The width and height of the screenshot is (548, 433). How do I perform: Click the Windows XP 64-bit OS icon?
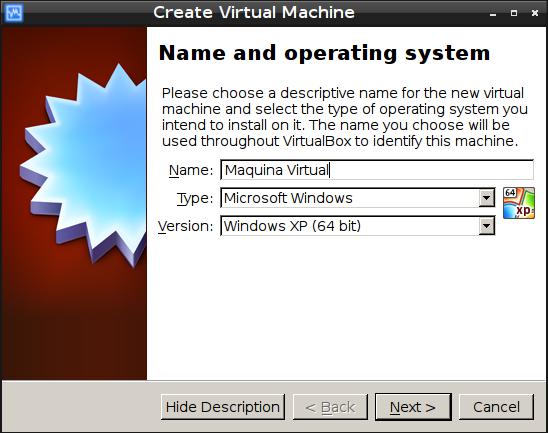(x=519, y=203)
